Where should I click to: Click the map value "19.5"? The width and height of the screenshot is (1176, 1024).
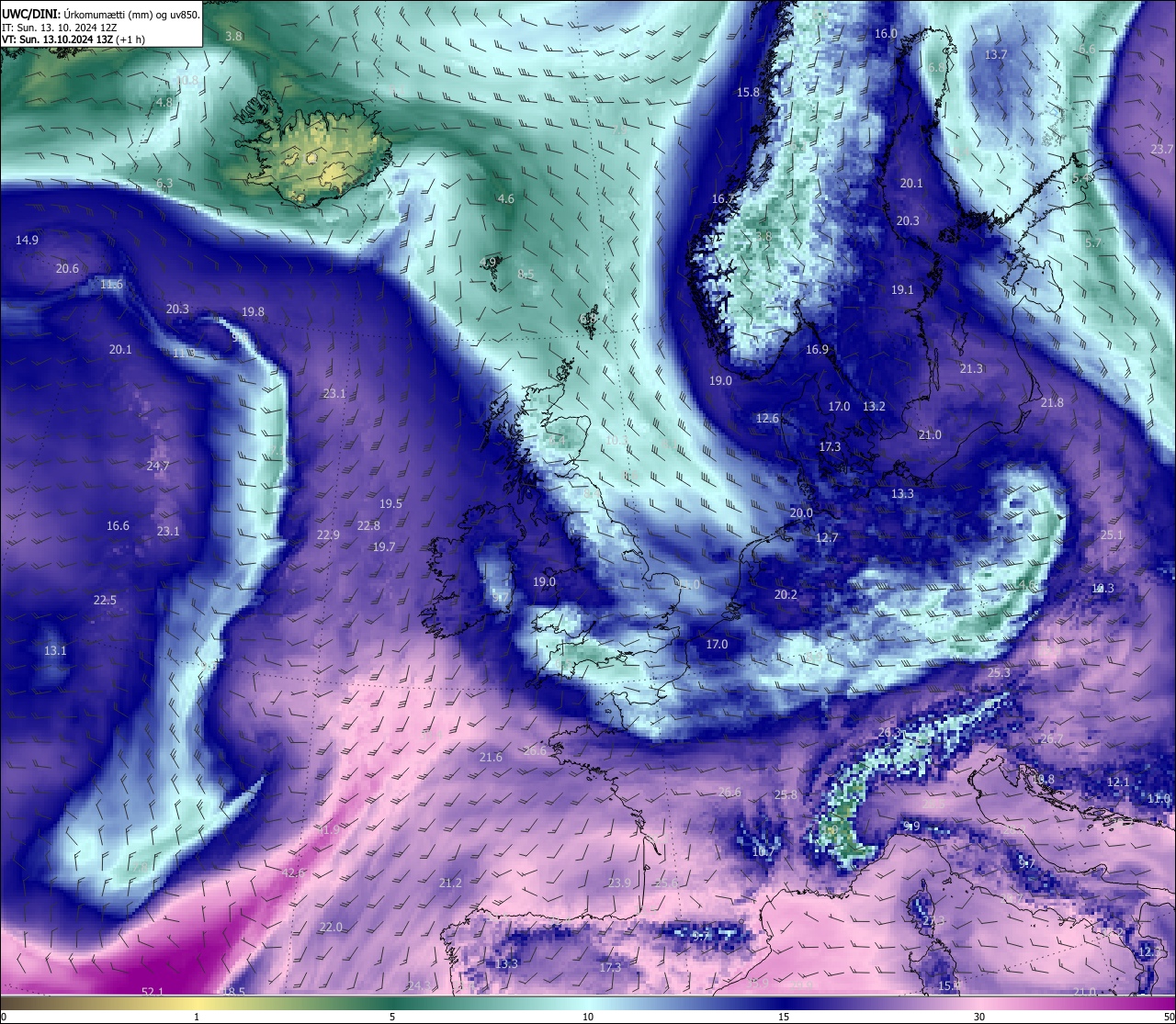pyautogui.click(x=390, y=503)
